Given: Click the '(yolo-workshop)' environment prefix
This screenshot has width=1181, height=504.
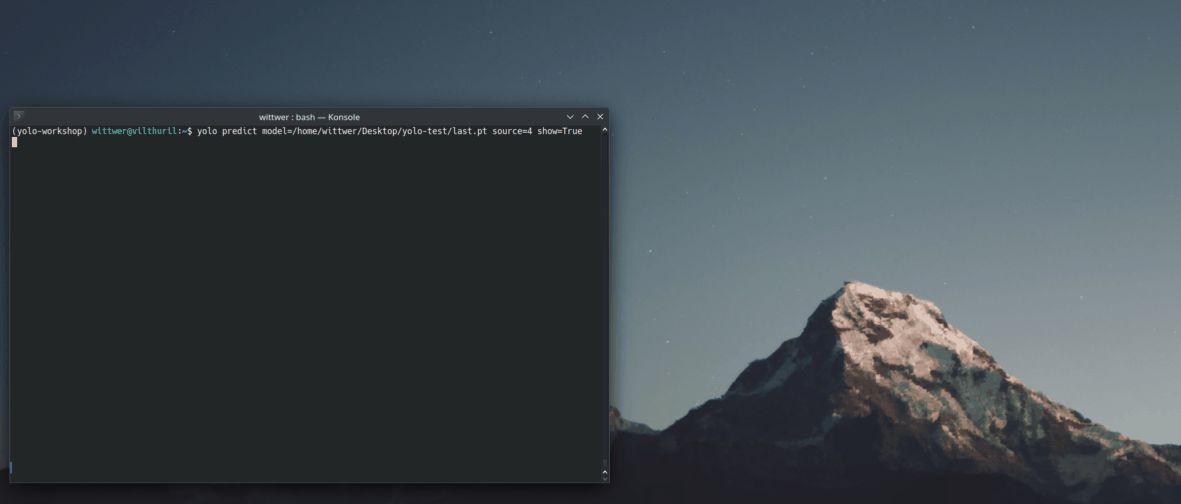Looking at the screenshot, I should [50, 131].
